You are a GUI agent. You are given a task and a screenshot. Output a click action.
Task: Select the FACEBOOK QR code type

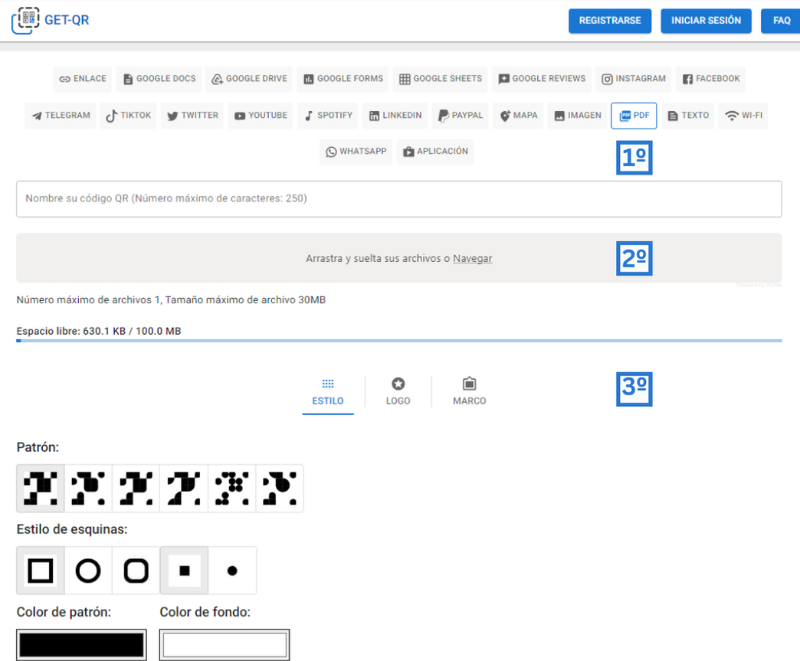click(x=711, y=79)
